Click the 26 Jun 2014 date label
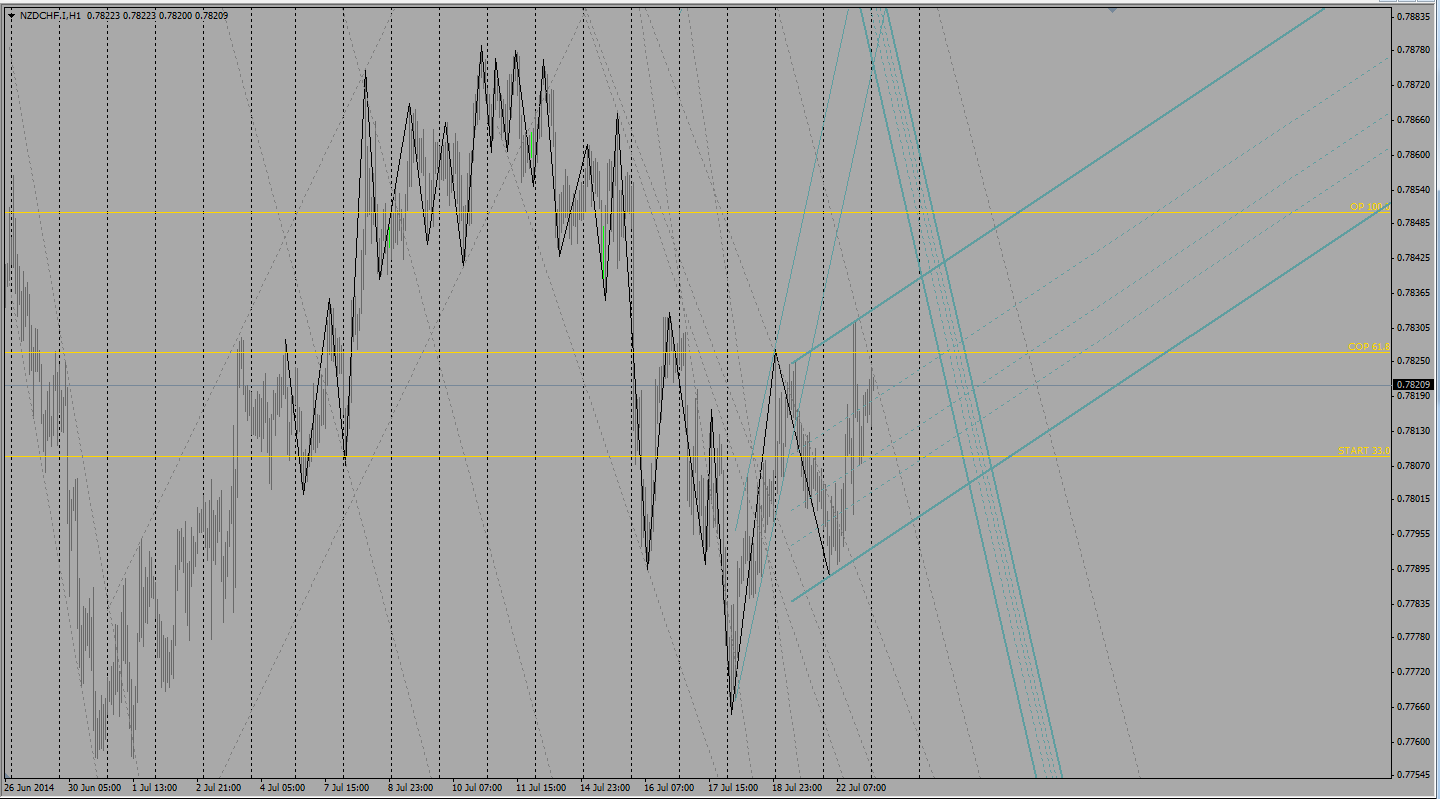 click(32, 788)
